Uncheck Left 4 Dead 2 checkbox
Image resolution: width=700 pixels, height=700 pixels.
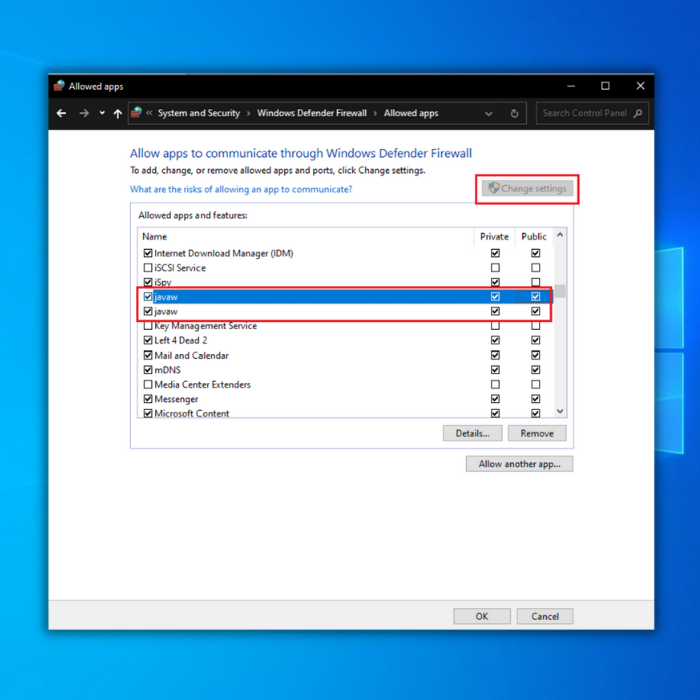click(x=148, y=340)
